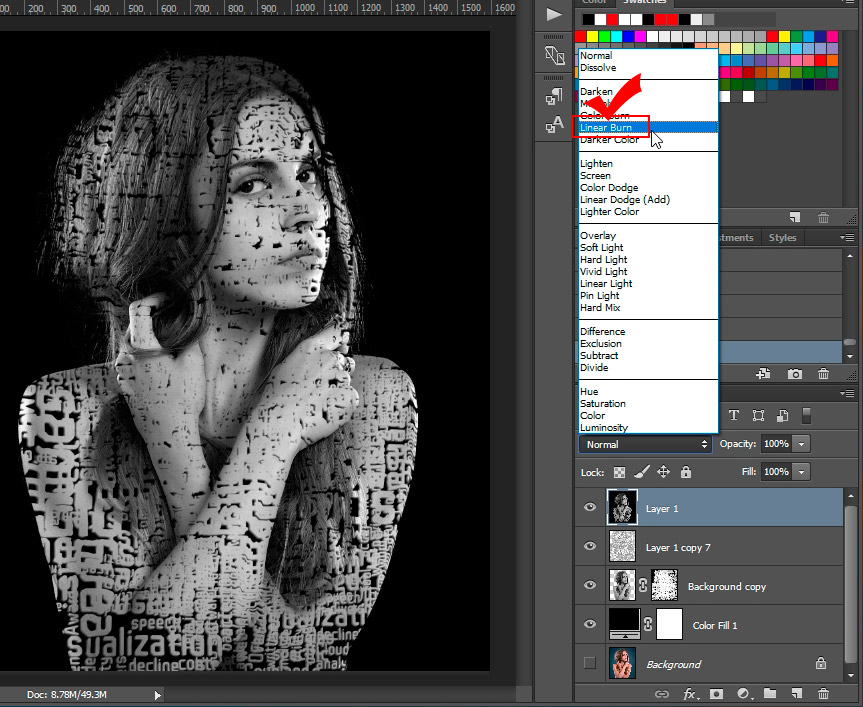This screenshot has width=863, height=707.
Task: Delete current state in History panel
Action: (823, 374)
